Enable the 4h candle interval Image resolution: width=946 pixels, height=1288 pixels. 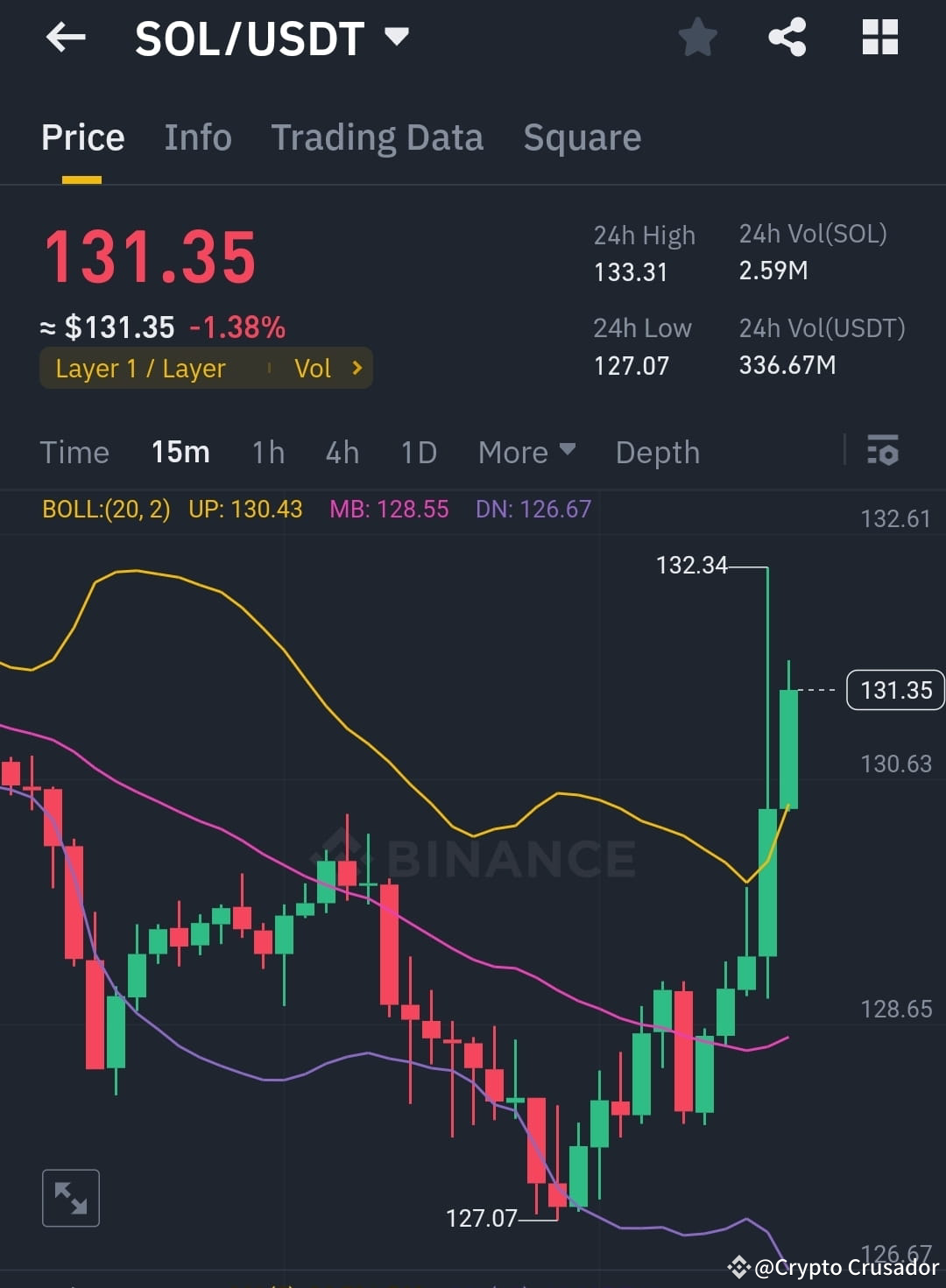click(x=342, y=452)
